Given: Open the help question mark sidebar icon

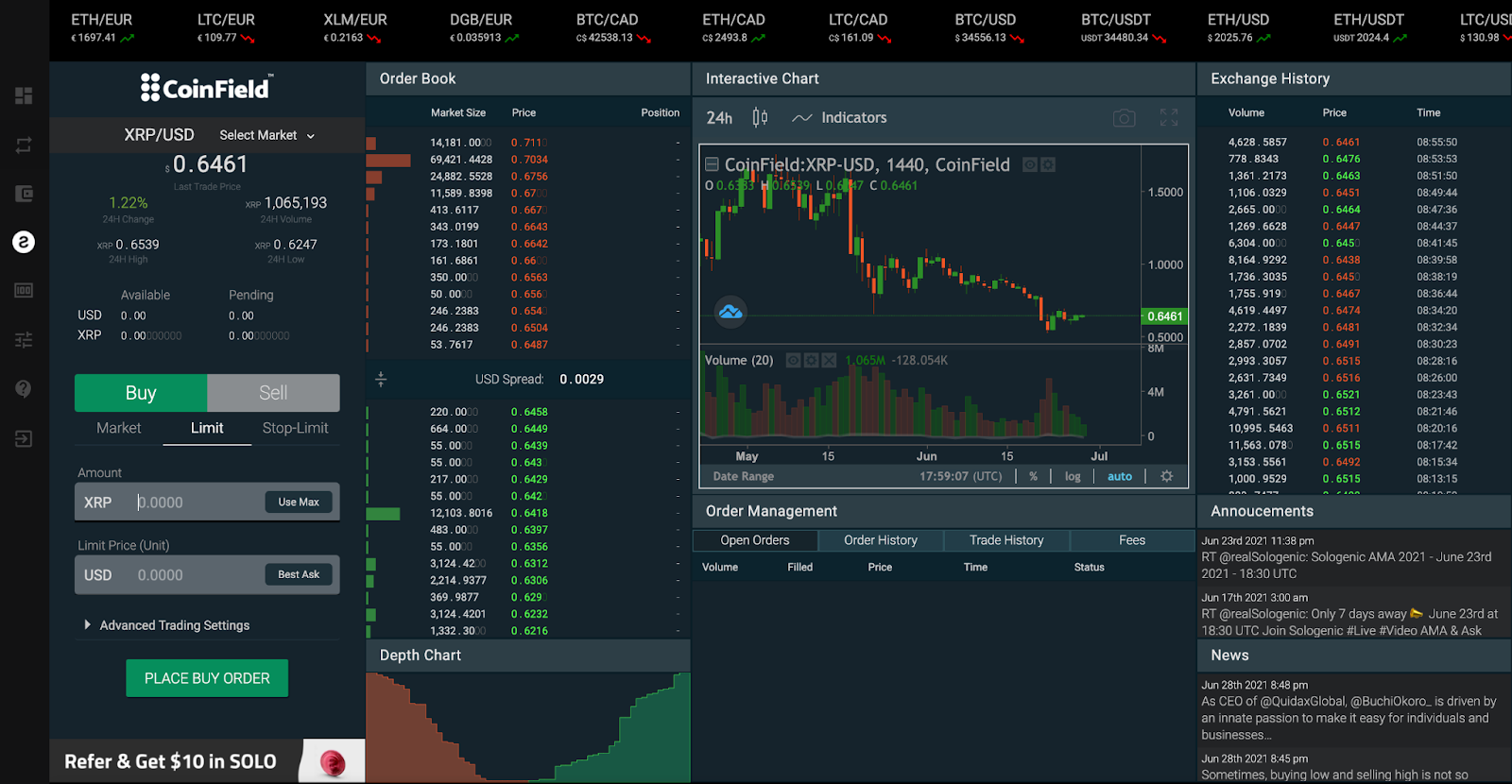Looking at the screenshot, I should tap(24, 389).
